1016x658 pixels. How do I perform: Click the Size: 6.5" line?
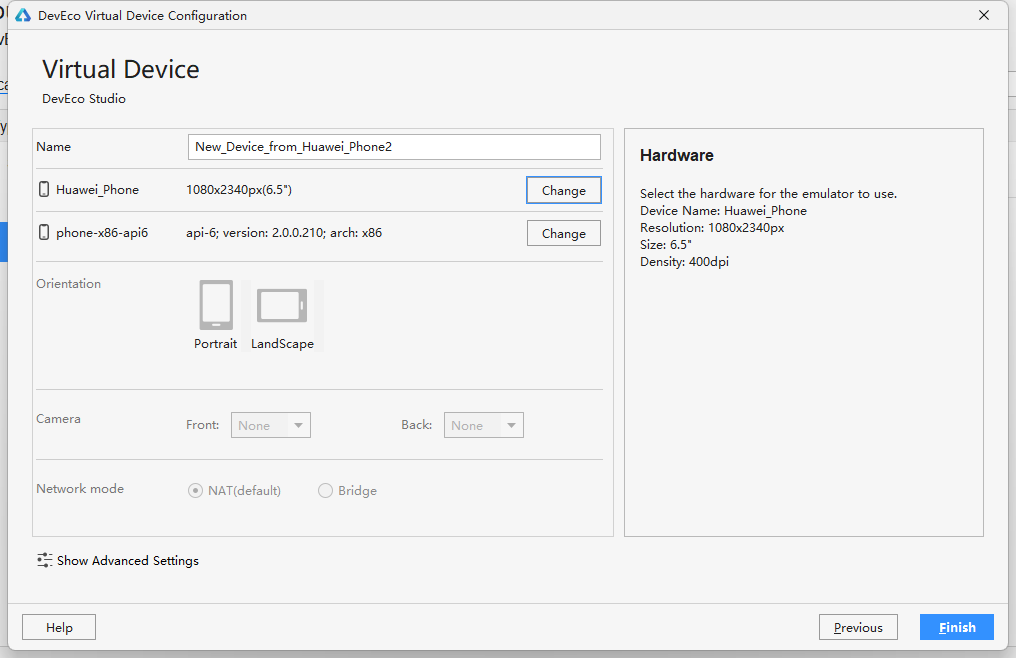(665, 244)
